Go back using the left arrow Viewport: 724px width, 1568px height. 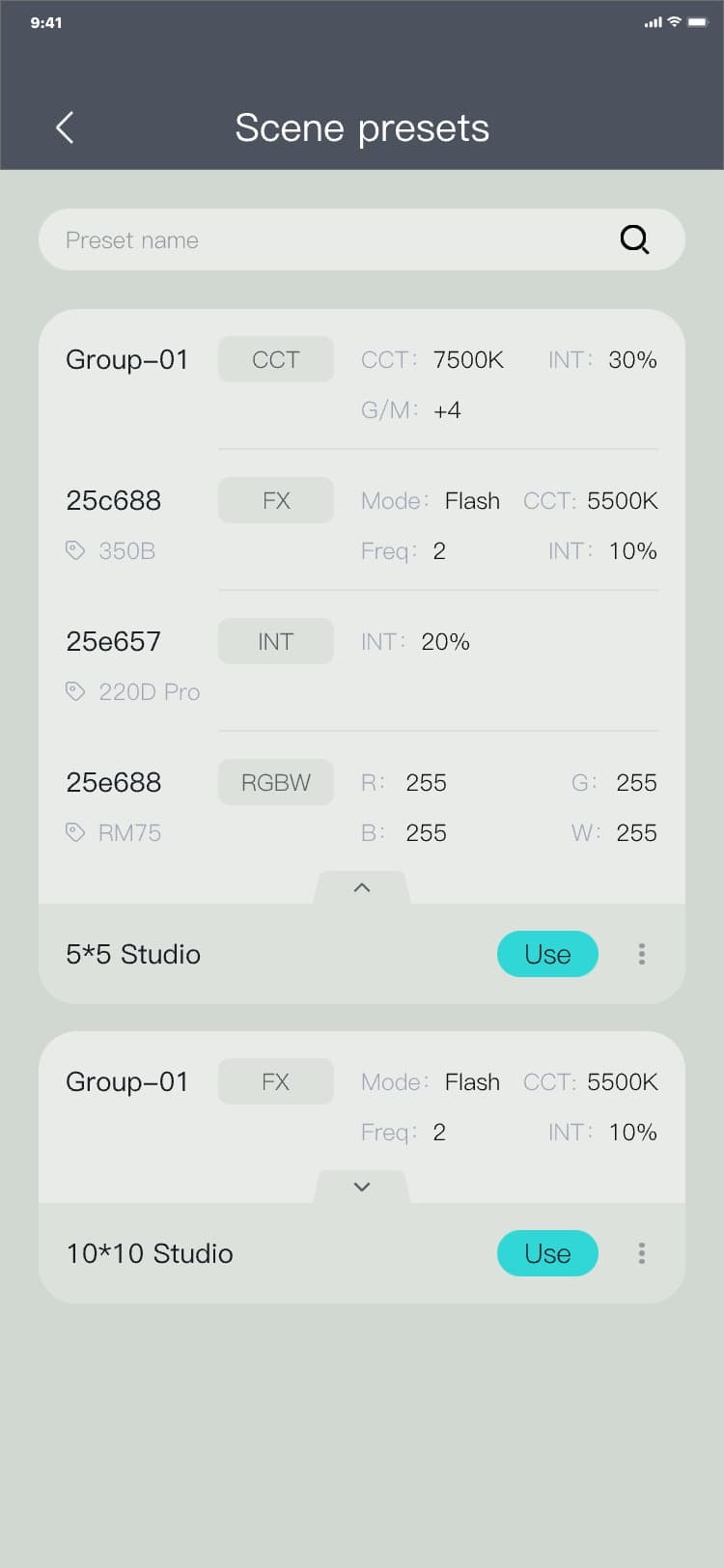65,127
